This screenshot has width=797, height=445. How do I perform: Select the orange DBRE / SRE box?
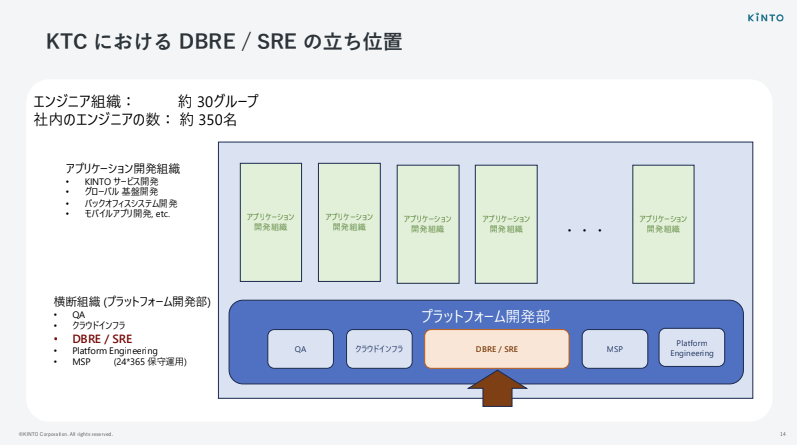pyautogui.click(x=497, y=349)
